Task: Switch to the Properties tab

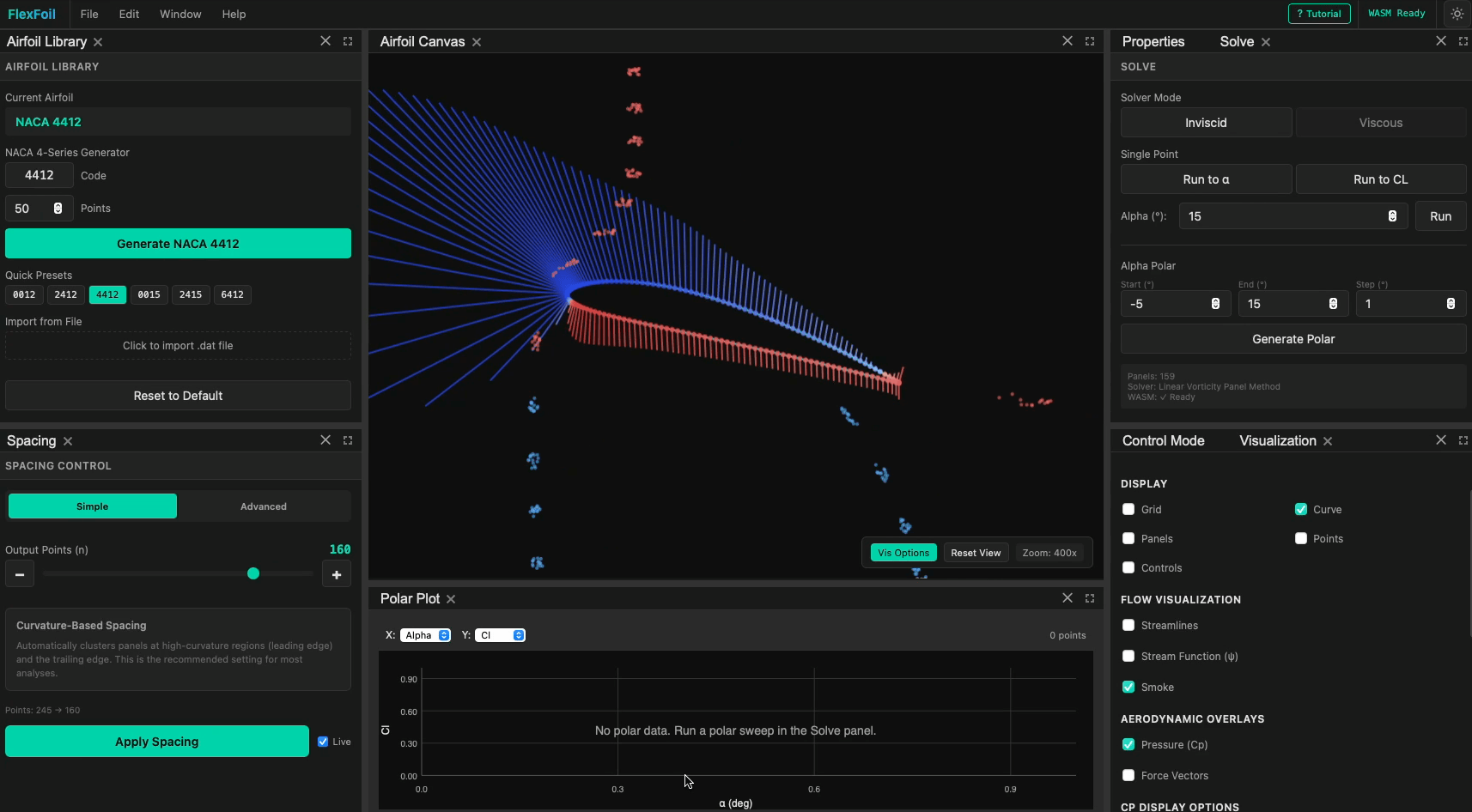Action: click(1153, 41)
